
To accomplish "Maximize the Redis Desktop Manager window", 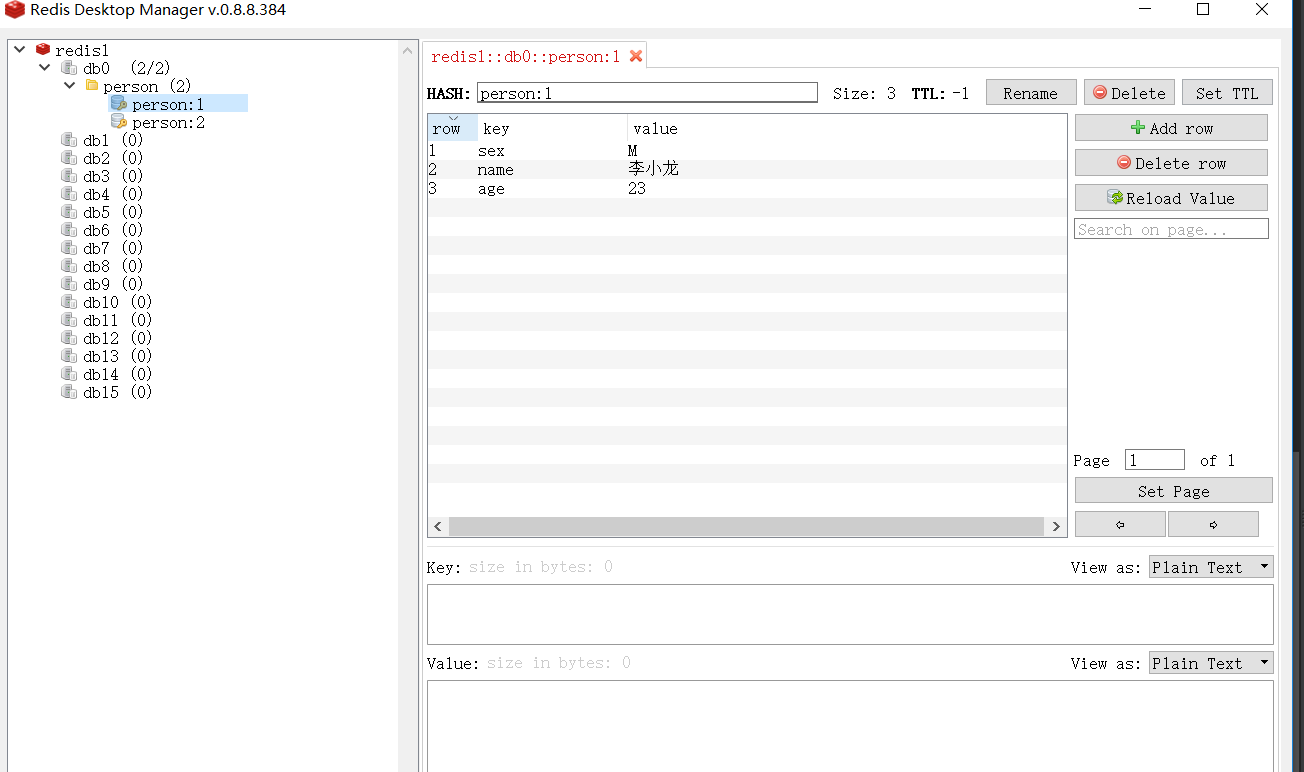I will pyautogui.click(x=1203, y=9).
